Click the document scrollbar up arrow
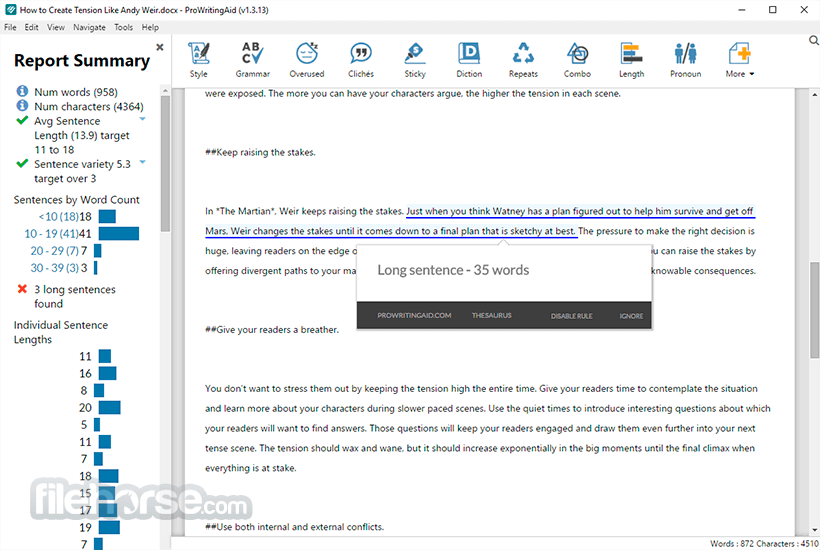The height and width of the screenshot is (550, 820). click(x=814, y=95)
